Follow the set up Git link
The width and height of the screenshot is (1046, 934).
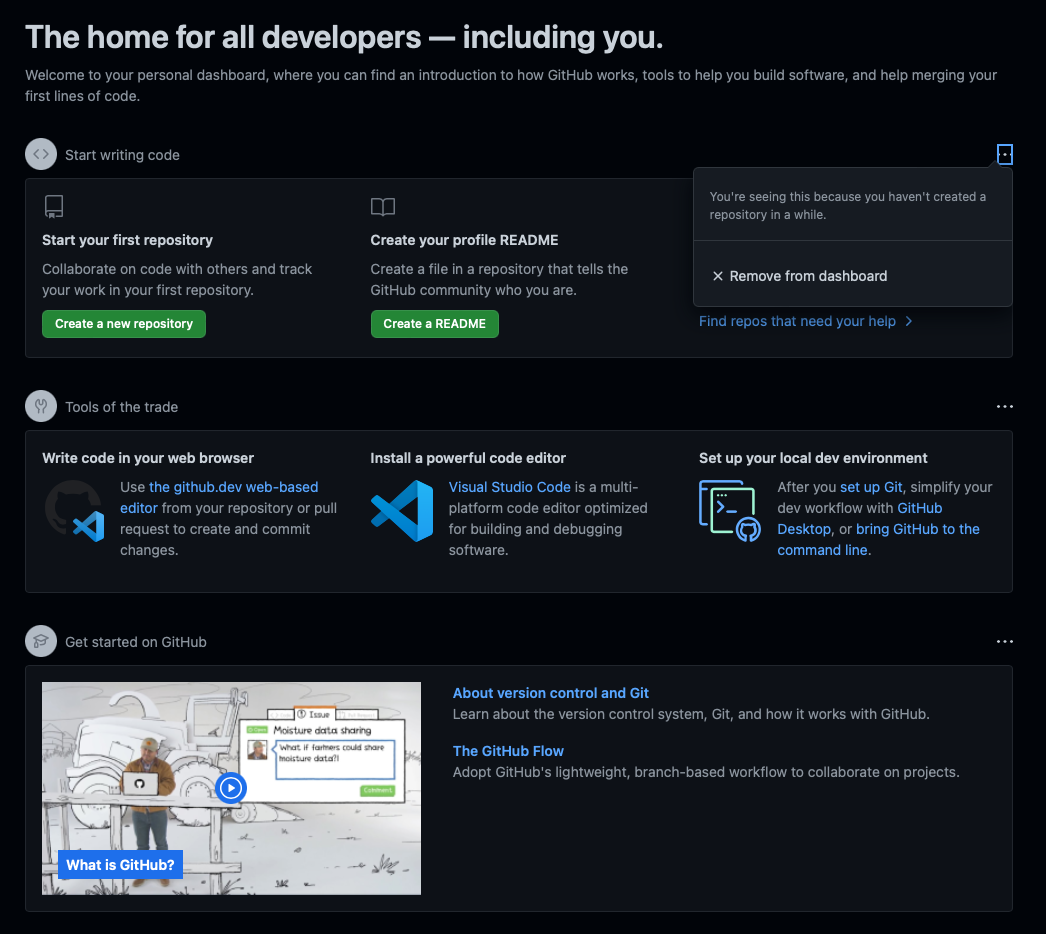click(871, 488)
